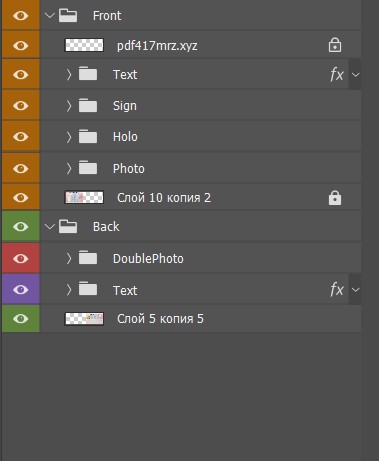
Task: Select the Holo group name
Action: 125,137
